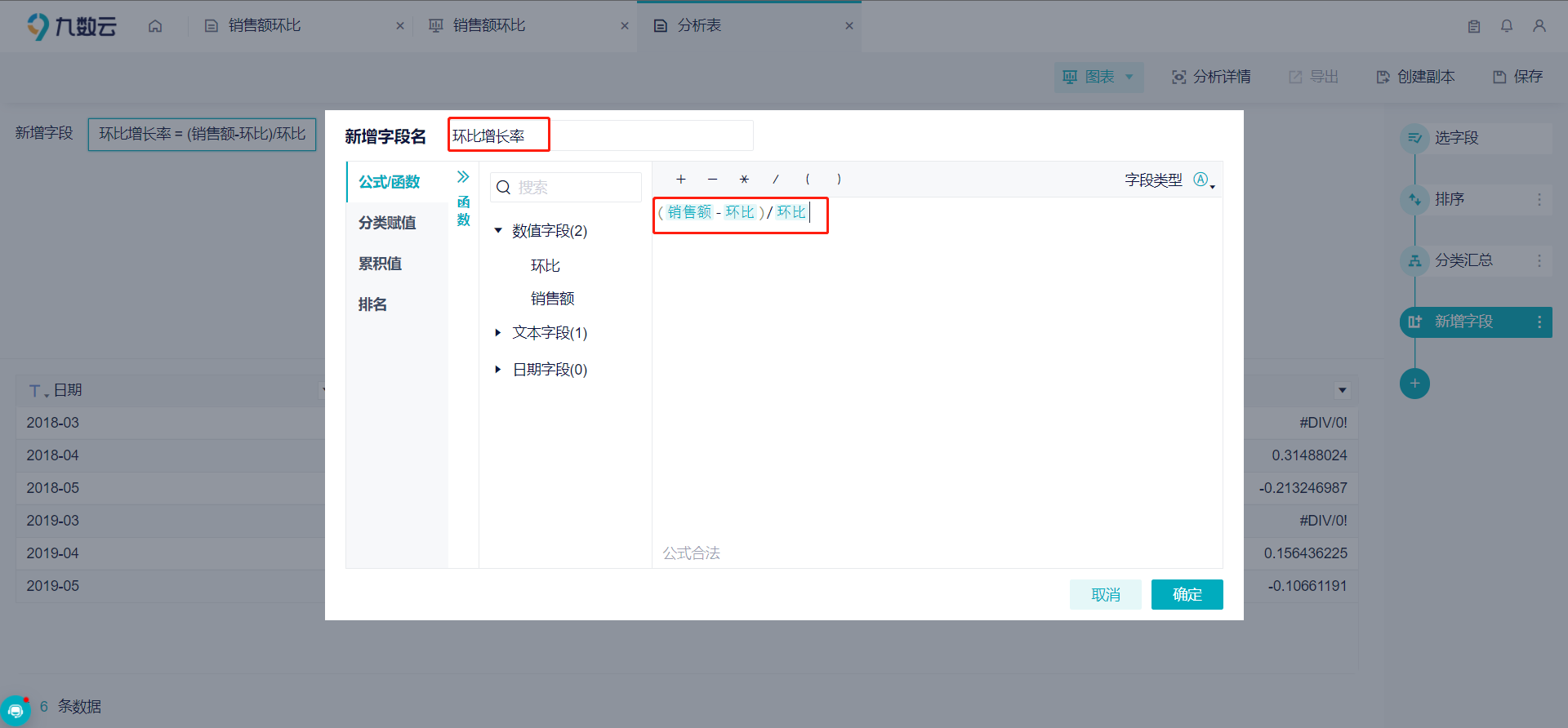
Task: Select the 排名 tab
Action: (397, 304)
